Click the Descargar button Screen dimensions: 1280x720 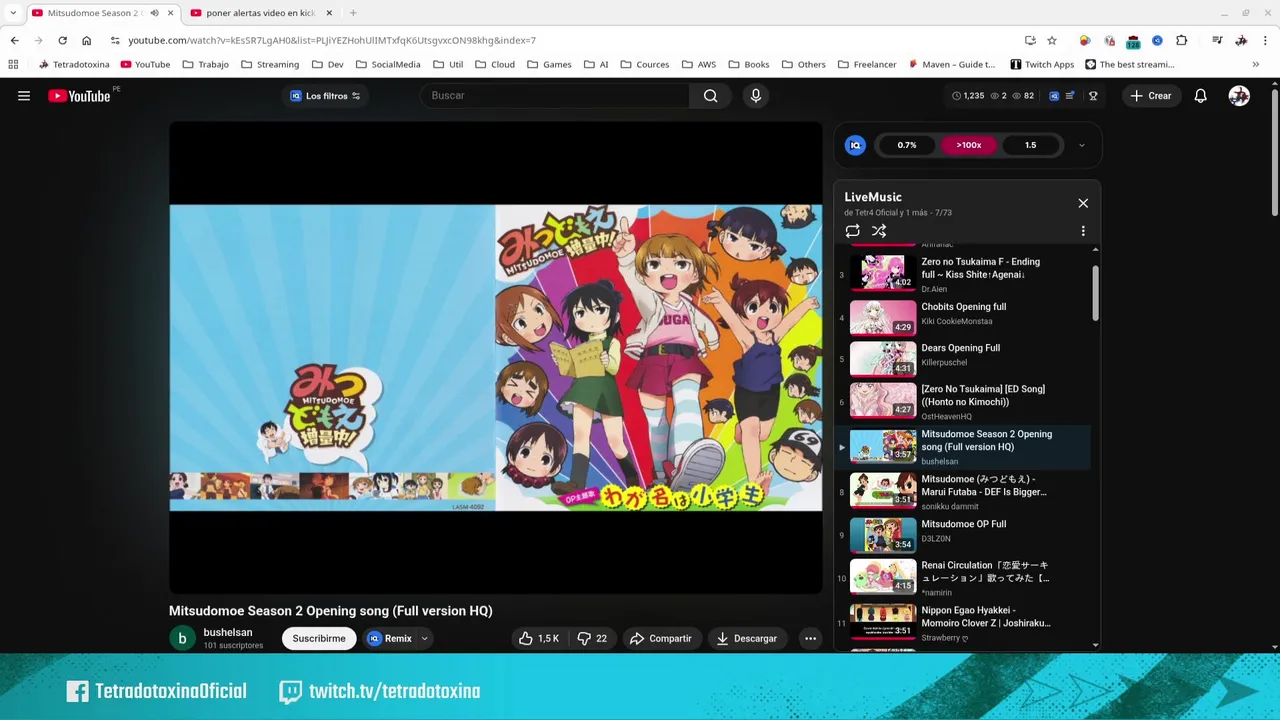pos(746,638)
